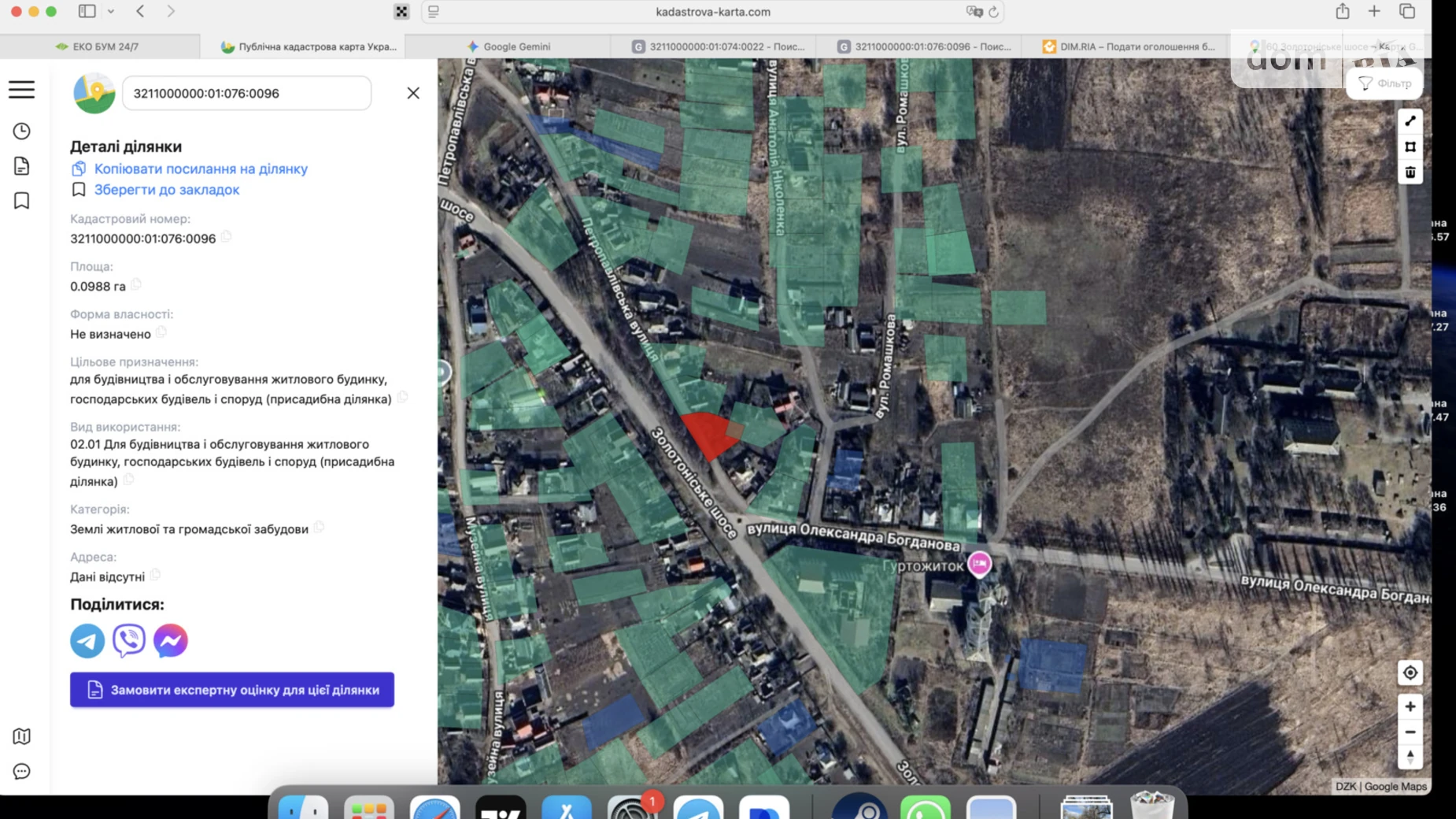The image size is (1456, 819).
Task: Close the parcel details panel
Action: (413, 93)
